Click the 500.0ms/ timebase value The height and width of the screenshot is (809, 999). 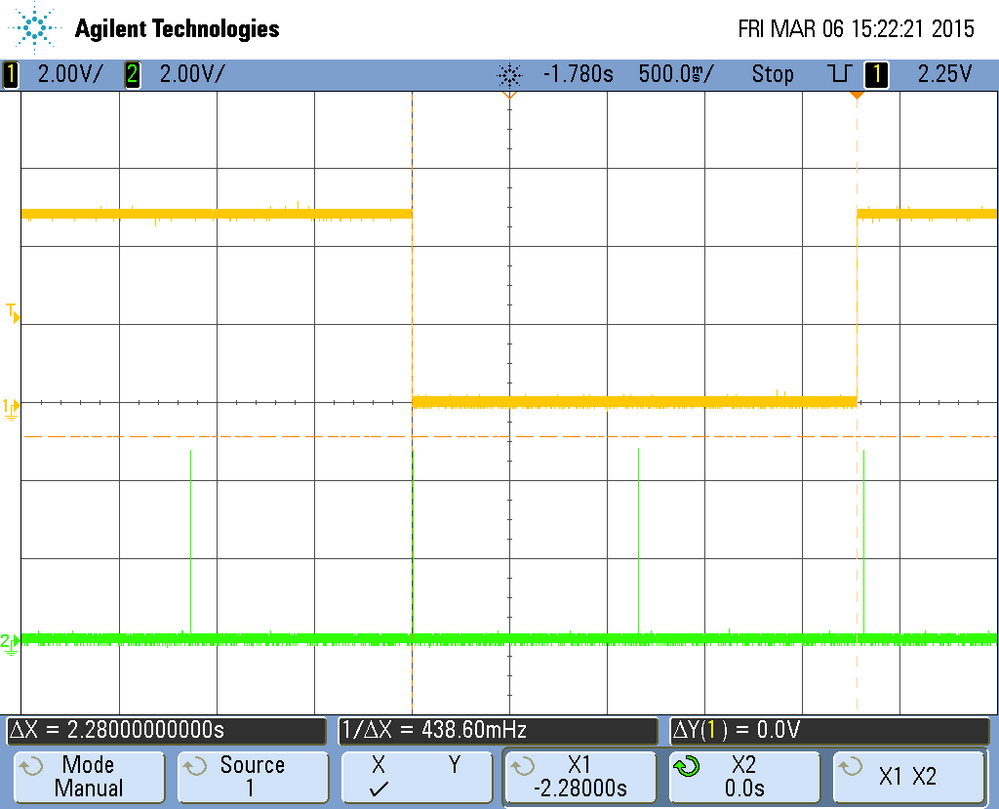click(x=676, y=75)
